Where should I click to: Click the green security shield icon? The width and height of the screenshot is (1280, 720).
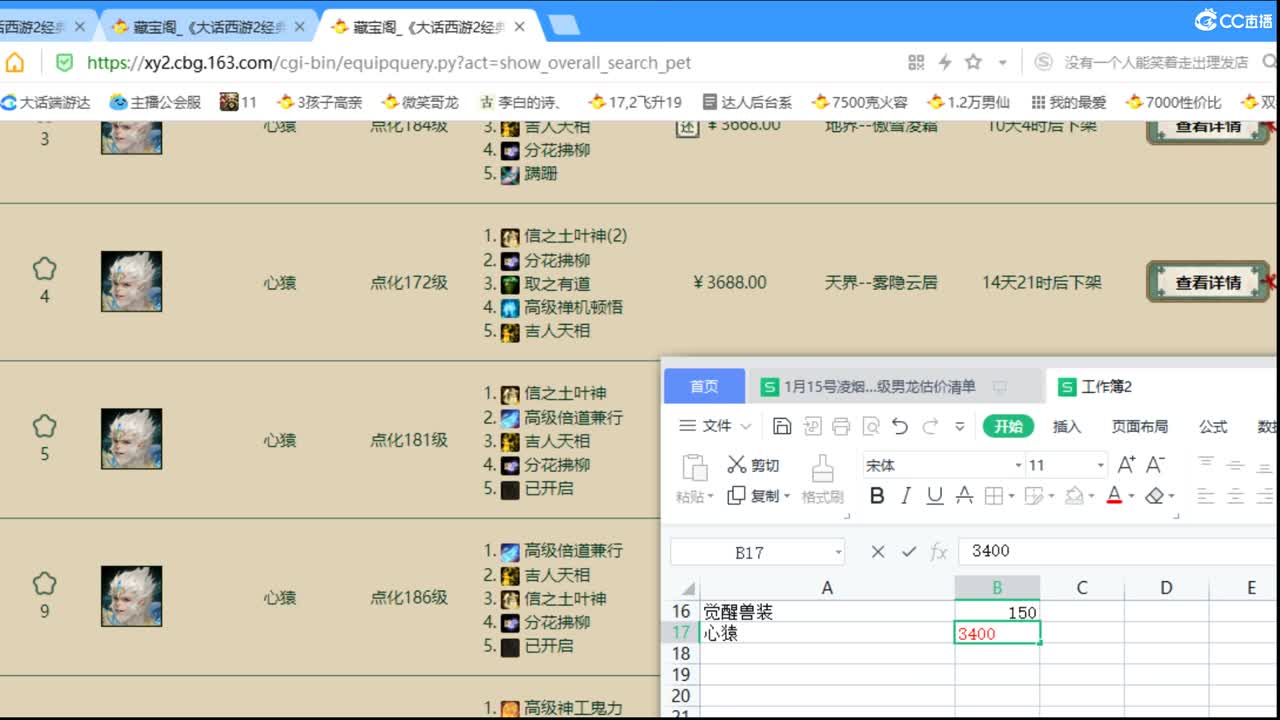click(x=64, y=63)
